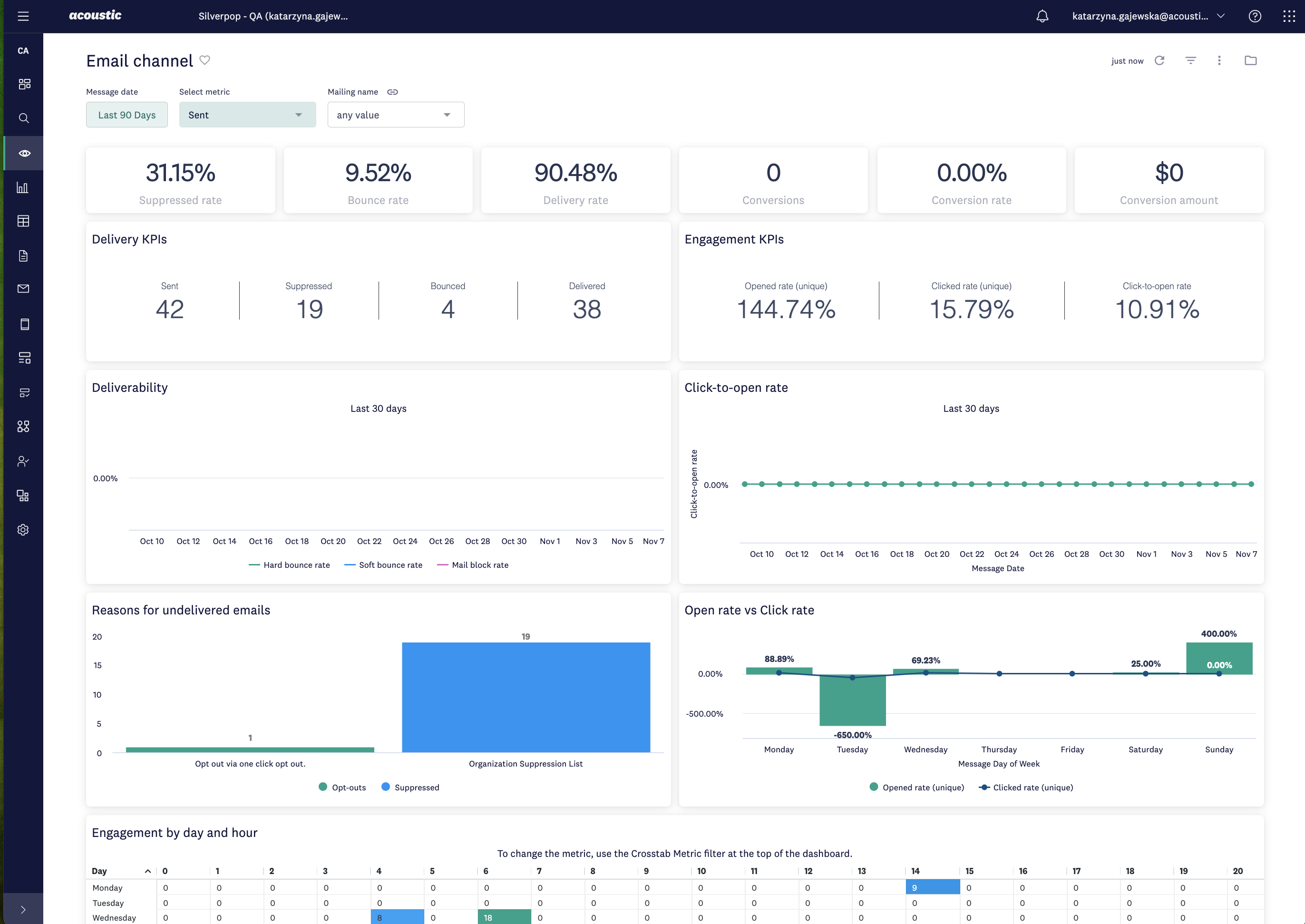Open the help question mark icon

1255,16
